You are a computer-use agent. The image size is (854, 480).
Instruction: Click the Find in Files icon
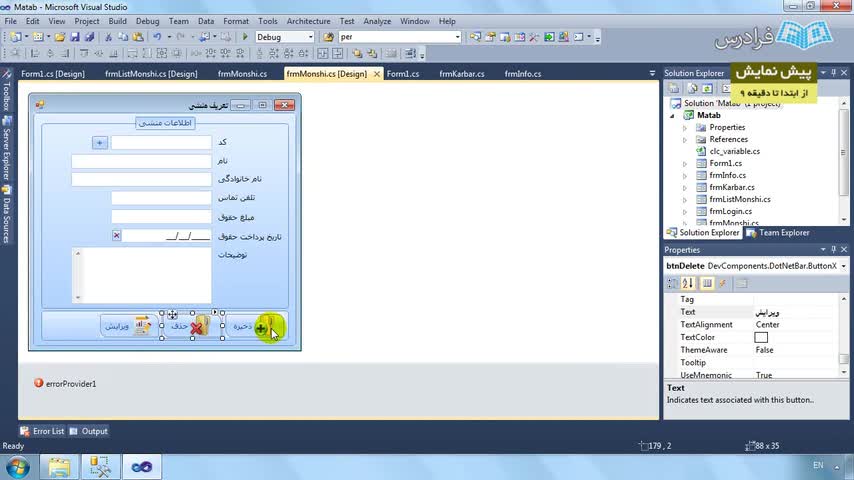(328, 37)
